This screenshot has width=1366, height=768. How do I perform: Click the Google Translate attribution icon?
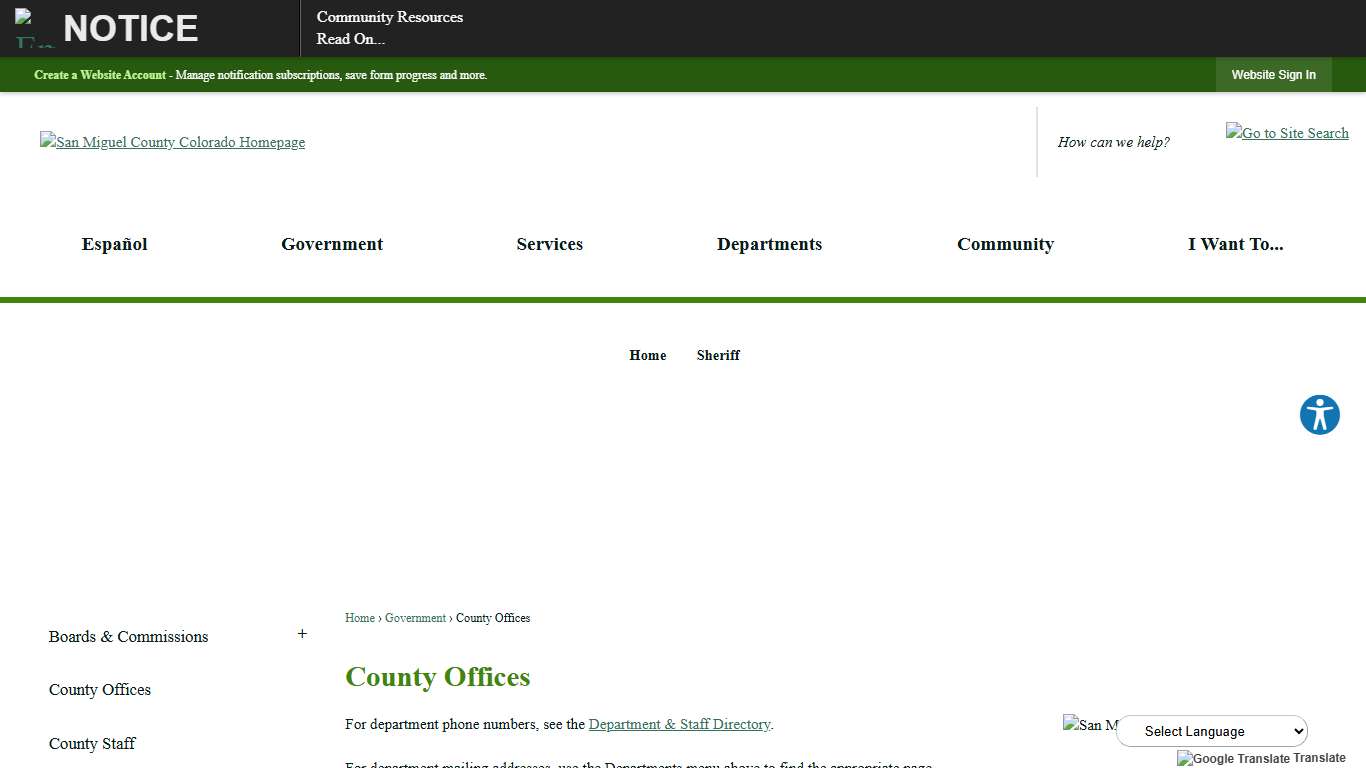pyautogui.click(x=1183, y=758)
